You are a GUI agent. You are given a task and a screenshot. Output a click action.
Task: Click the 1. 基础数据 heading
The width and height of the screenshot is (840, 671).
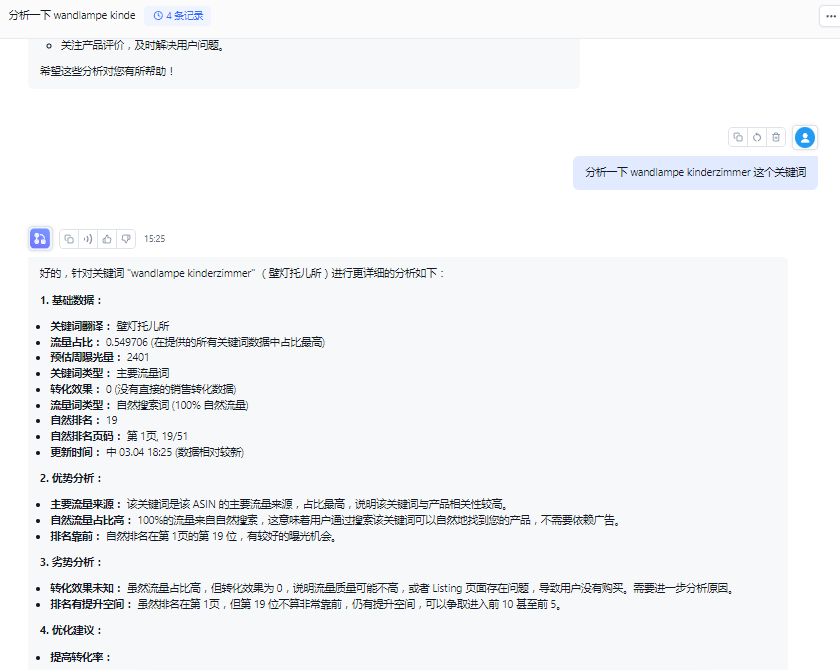(70, 300)
